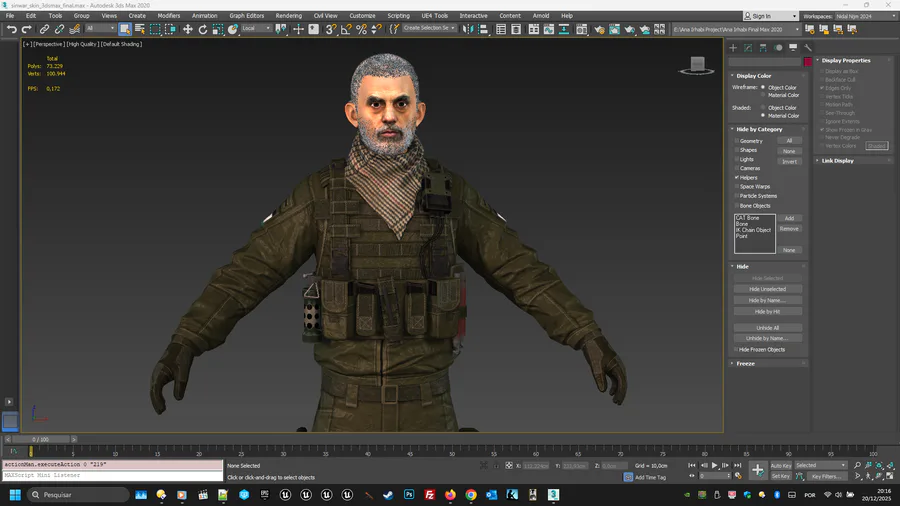Switch to the Modify command panel tab
Image resolution: width=900 pixels, height=506 pixels.
coord(748,48)
